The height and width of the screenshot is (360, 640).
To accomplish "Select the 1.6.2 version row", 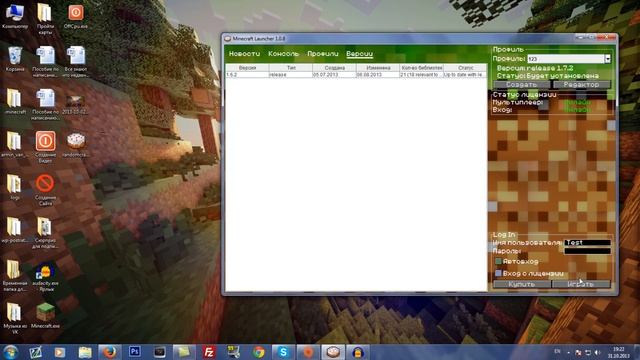I will click(x=356, y=75).
